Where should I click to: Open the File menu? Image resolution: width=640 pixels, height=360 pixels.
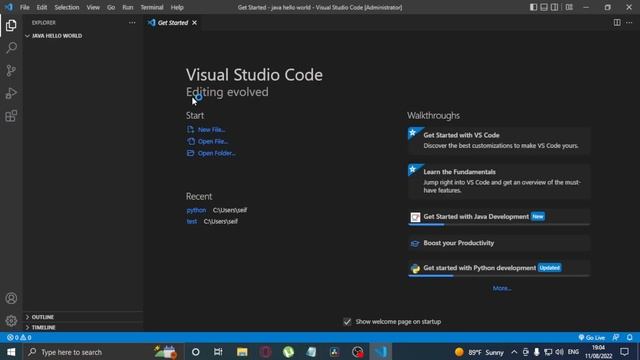[x=24, y=7]
